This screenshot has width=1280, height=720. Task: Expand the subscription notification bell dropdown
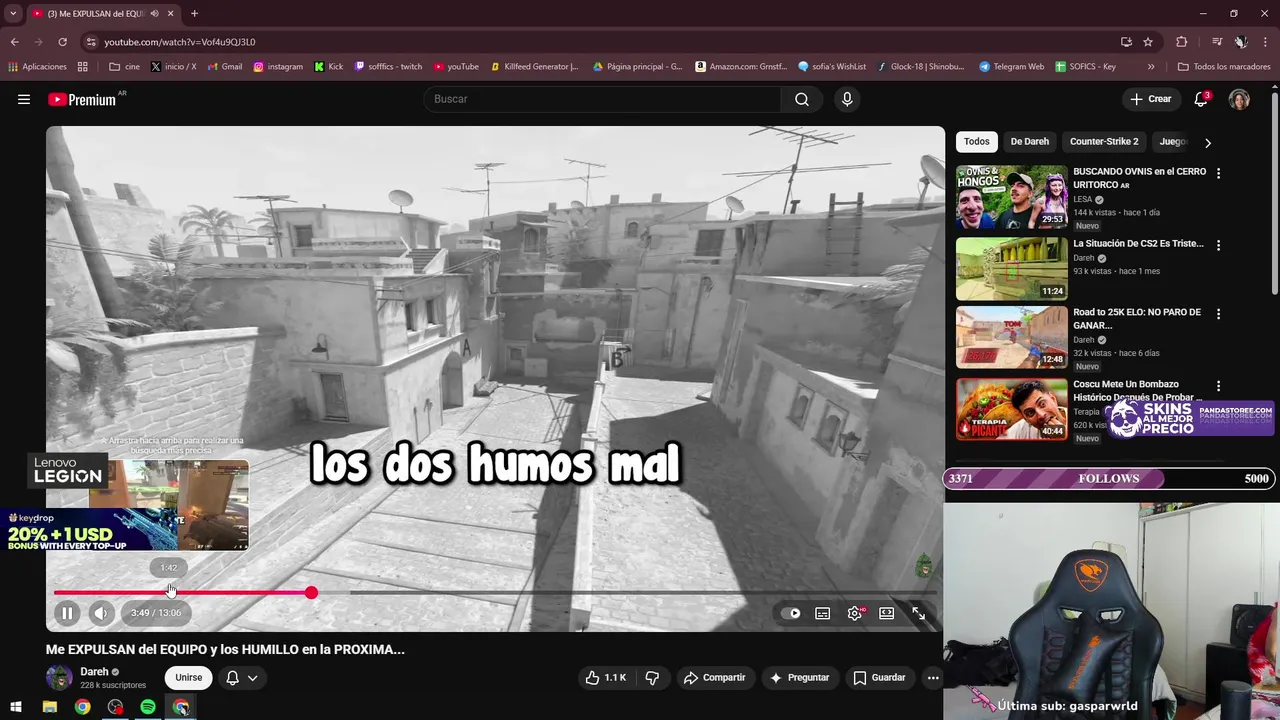pos(242,678)
